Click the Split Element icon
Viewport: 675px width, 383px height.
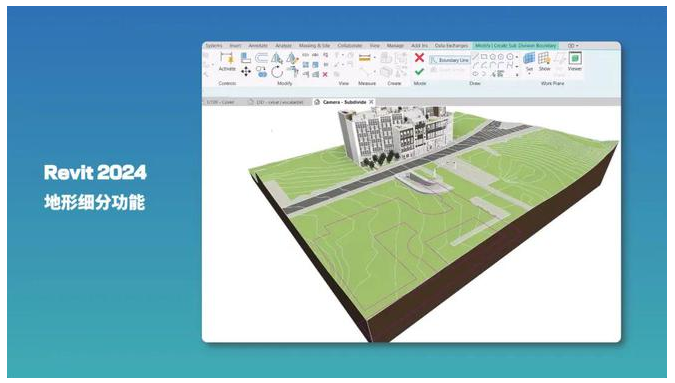pyautogui.click(x=305, y=54)
